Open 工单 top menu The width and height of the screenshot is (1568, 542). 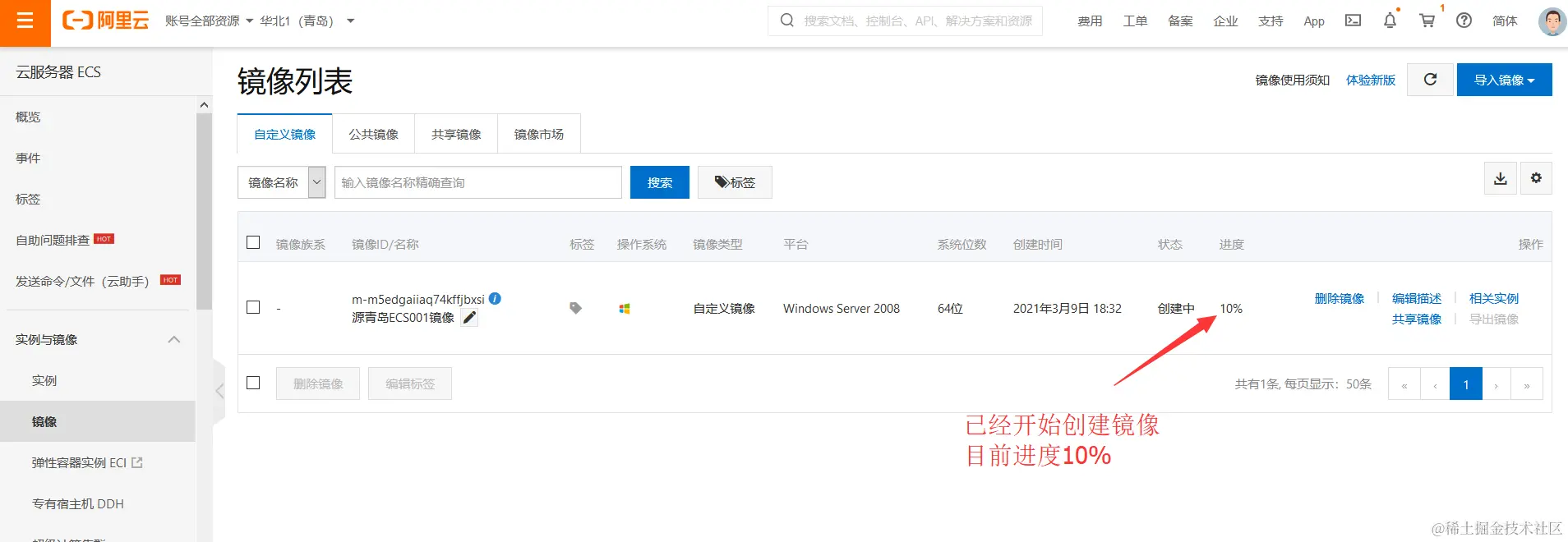[1135, 21]
